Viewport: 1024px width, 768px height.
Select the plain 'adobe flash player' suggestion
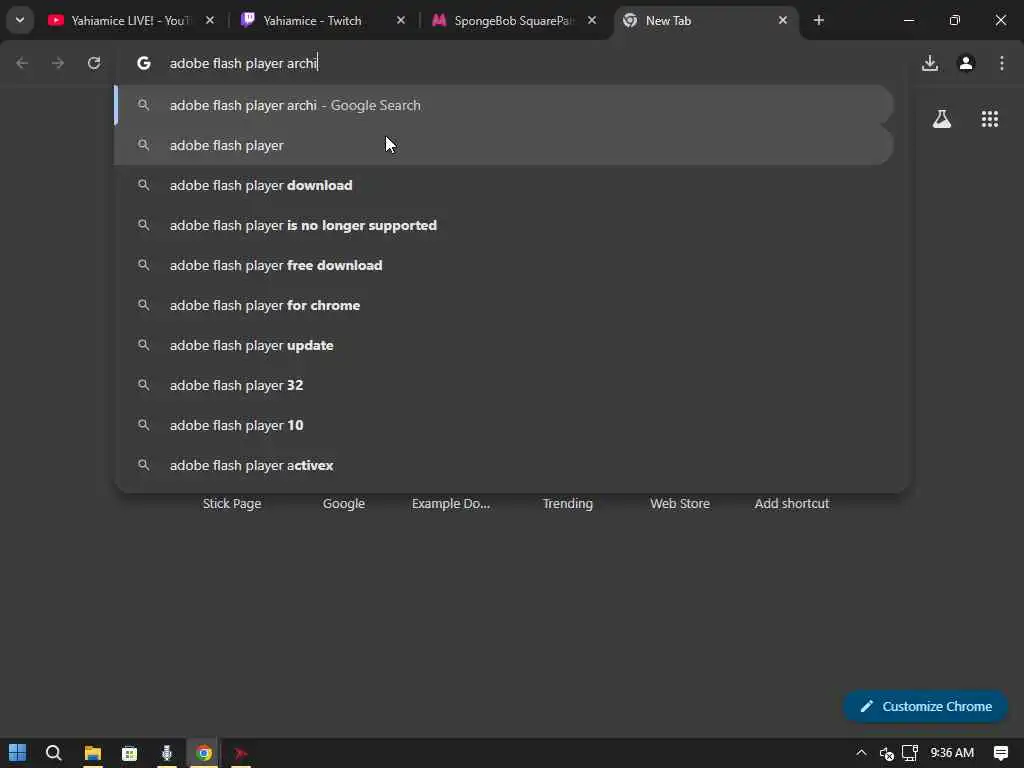504,145
